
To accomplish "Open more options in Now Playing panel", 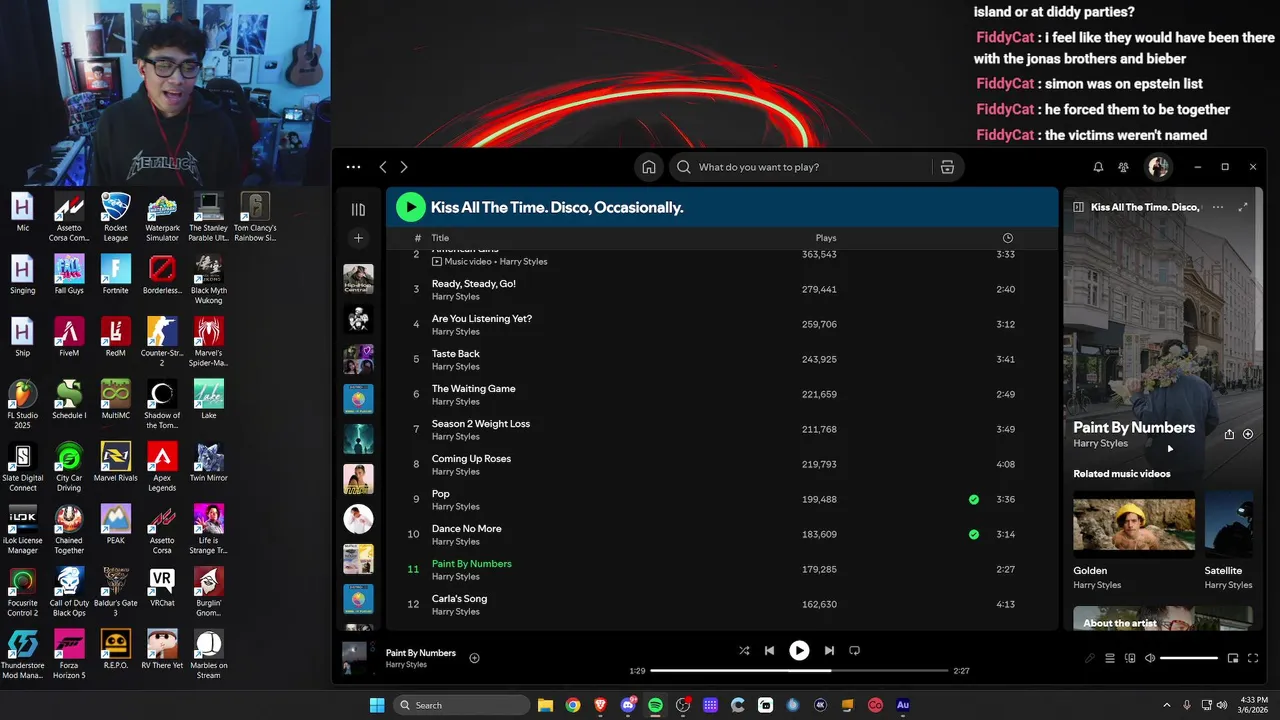I will (x=1217, y=207).
